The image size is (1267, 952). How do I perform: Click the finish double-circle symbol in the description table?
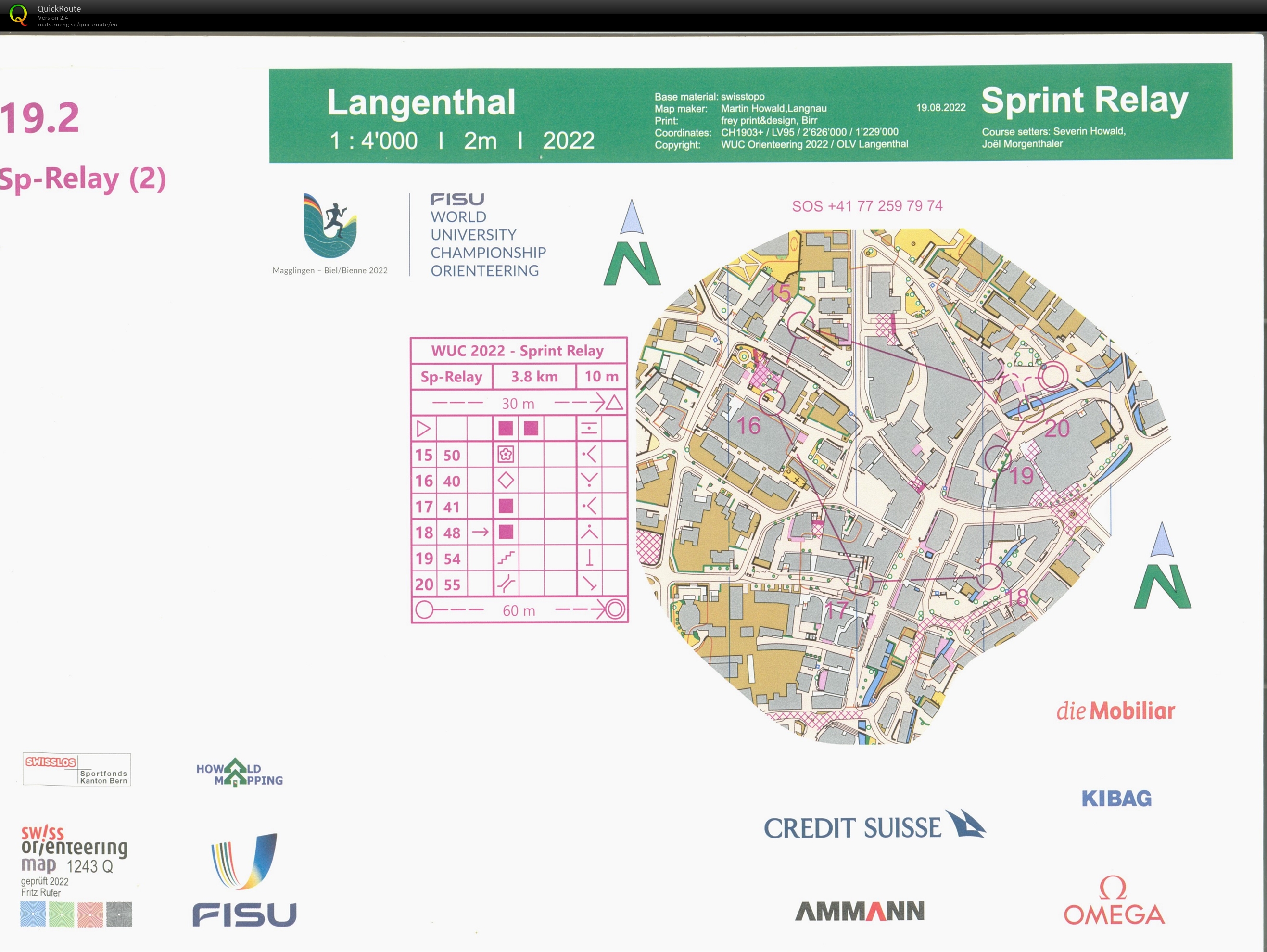pos(615,609)
